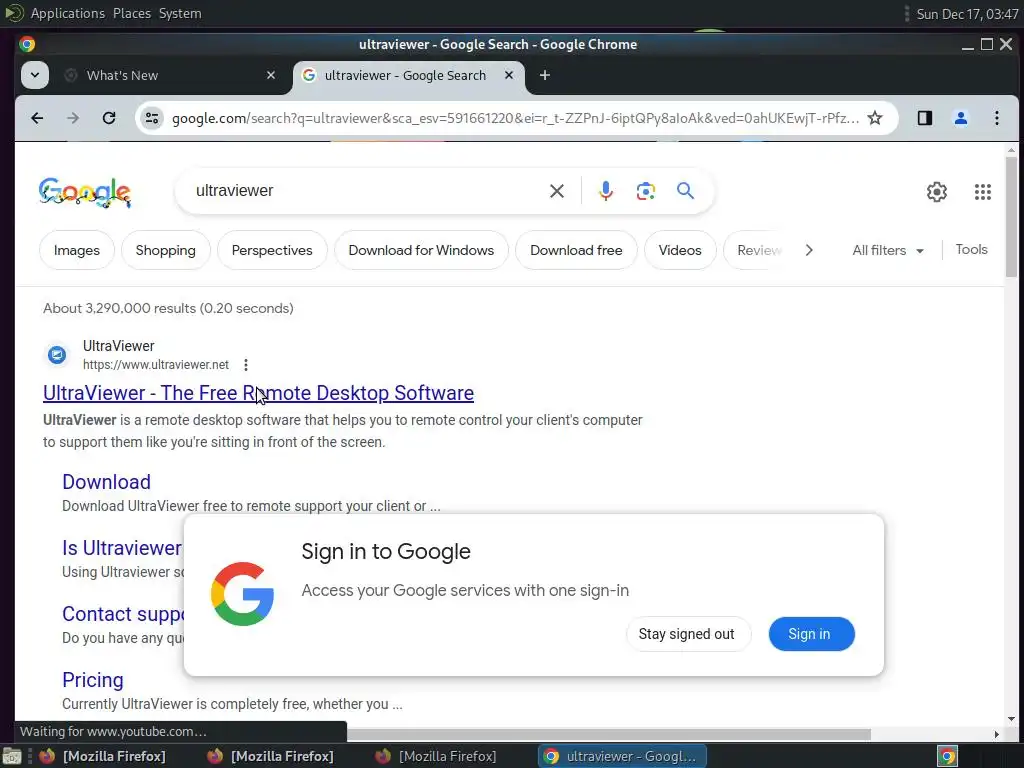Click the address bar URL
The image size is (1024, 768).
click(515, 118)
